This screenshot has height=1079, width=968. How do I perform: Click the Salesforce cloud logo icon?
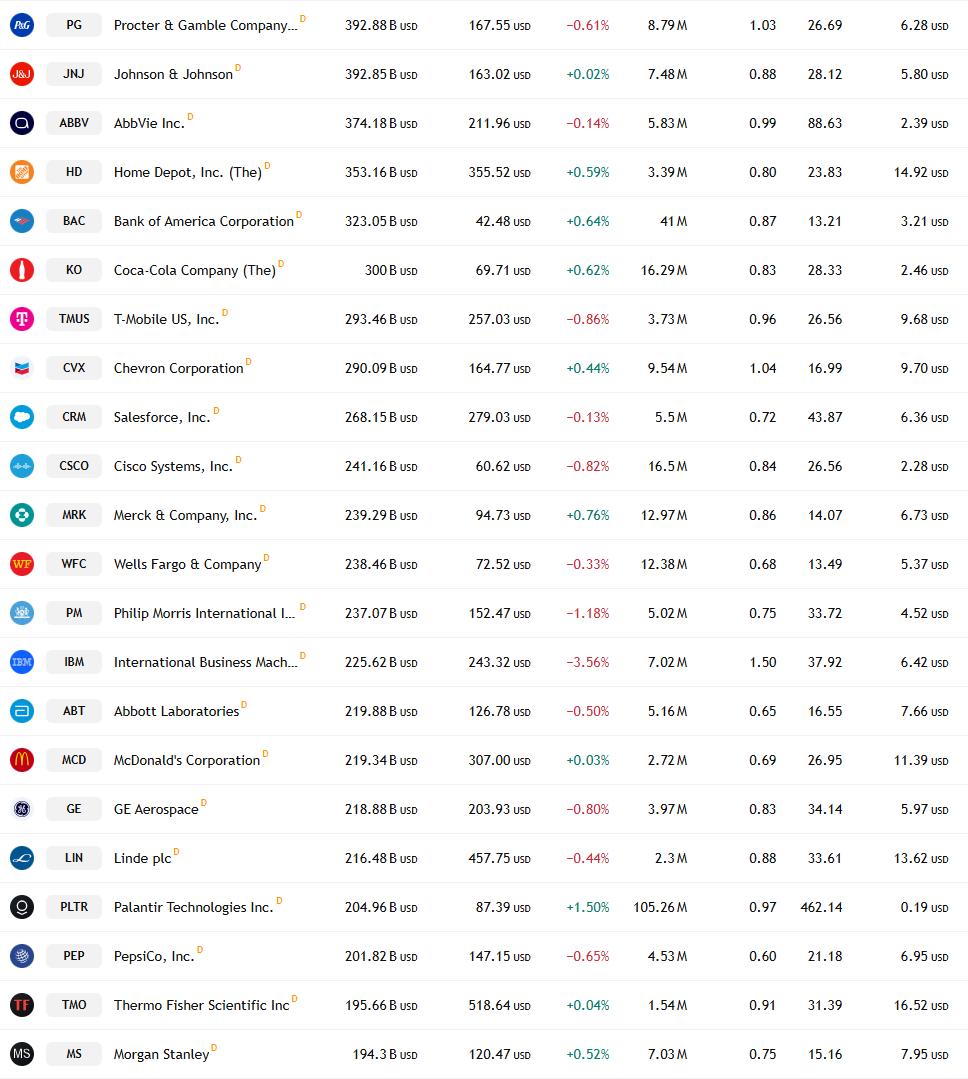click(22, 417)
